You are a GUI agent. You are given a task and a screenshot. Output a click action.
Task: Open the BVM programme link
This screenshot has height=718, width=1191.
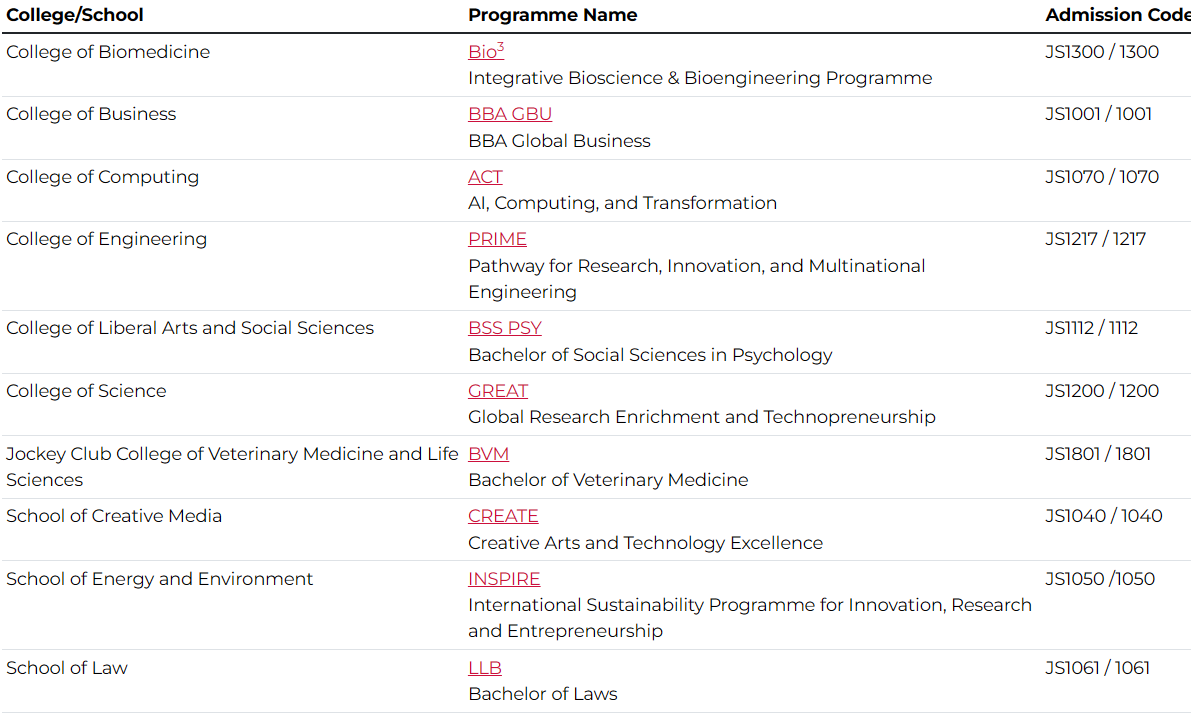[488, 454]
